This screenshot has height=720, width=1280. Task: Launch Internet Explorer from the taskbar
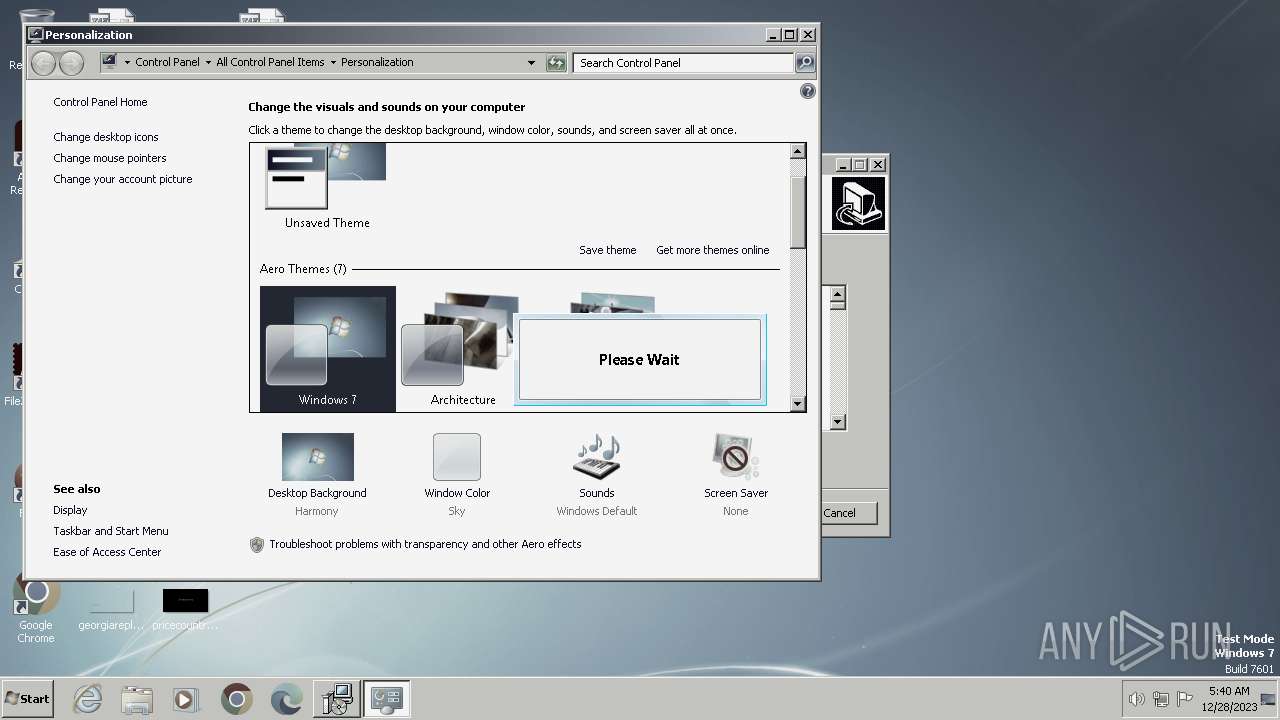(x=88, y=699)
